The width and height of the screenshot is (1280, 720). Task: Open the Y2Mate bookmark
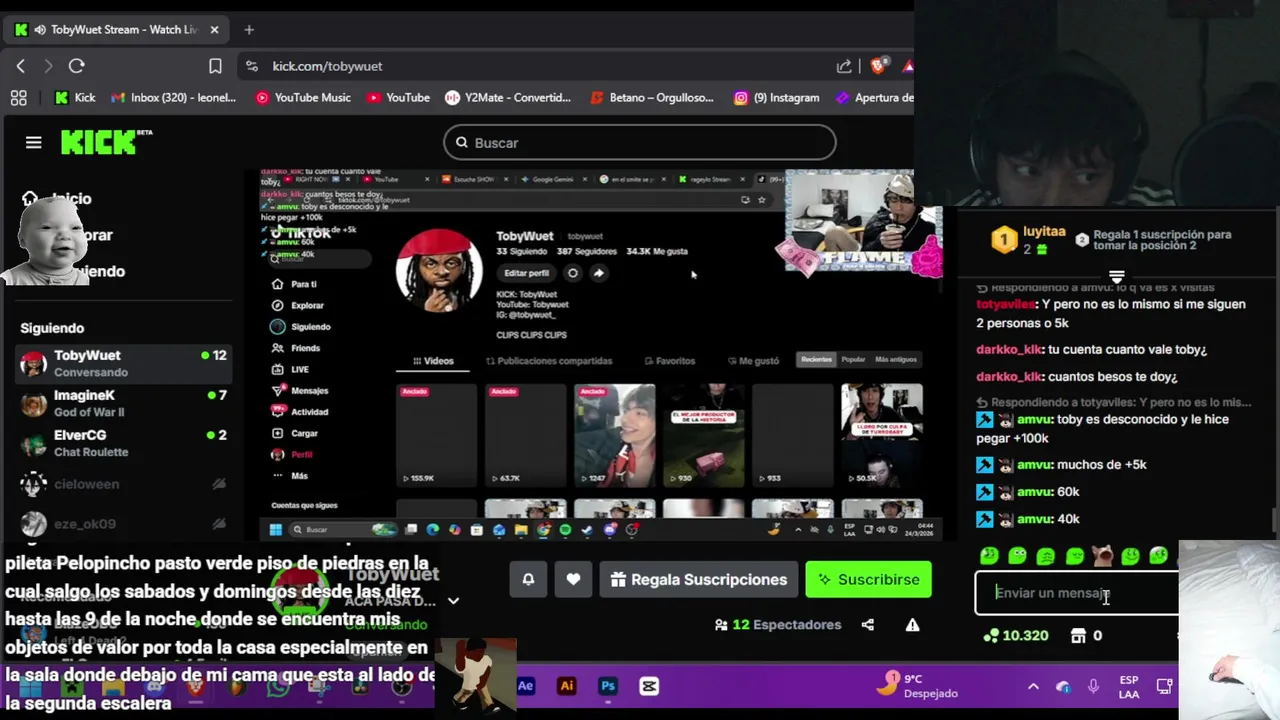click(508, 98)
